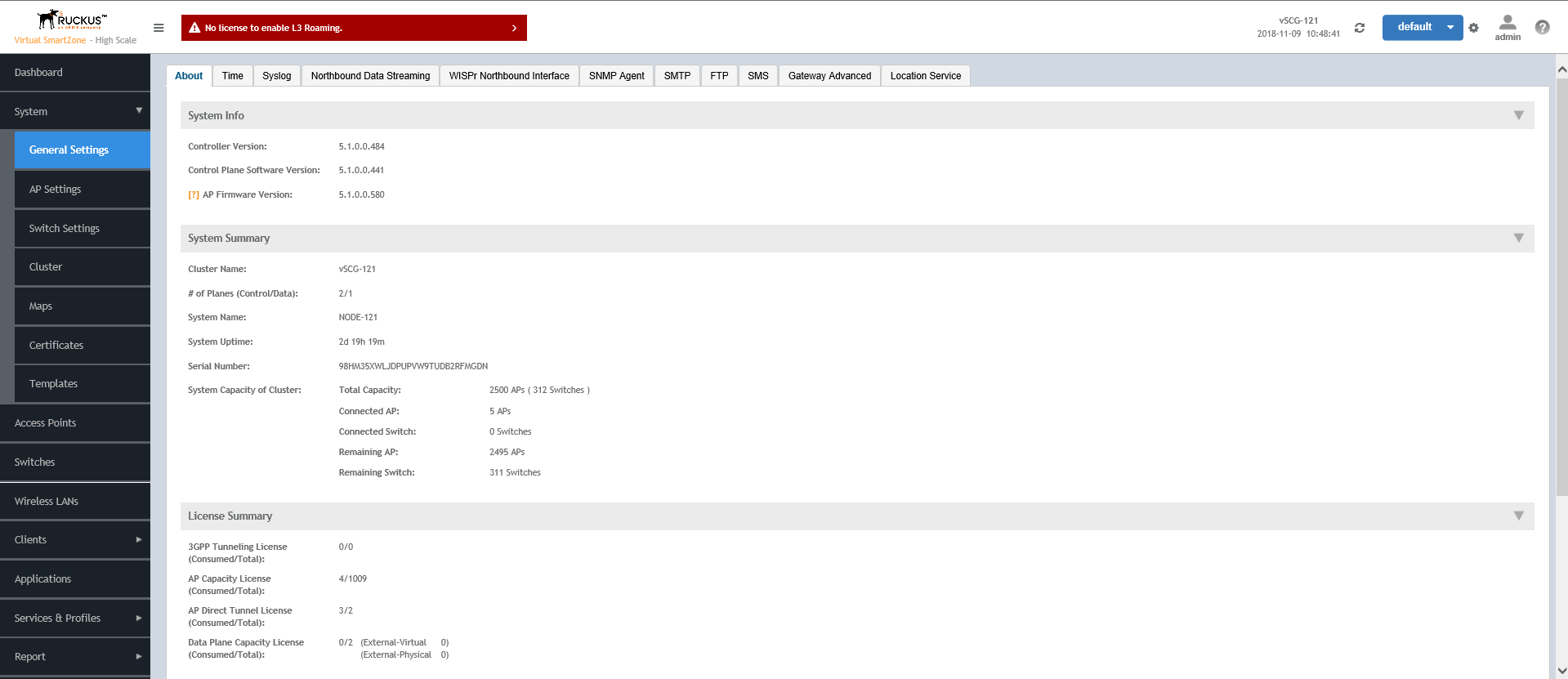
Task: Open Templates in the sidebar
Action: (83, 383)
